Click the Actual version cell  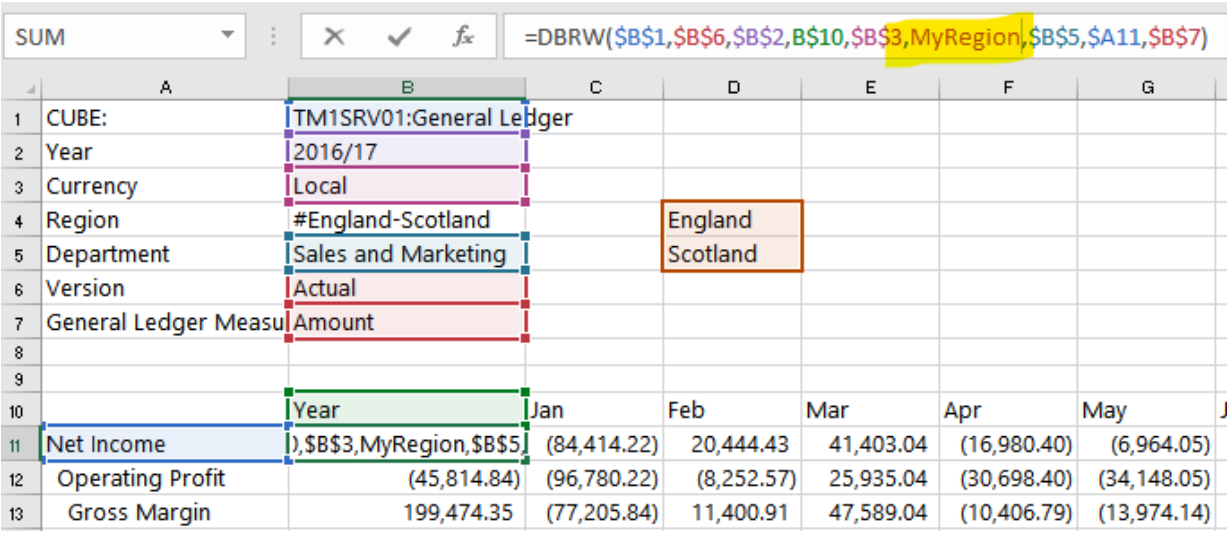pyautogui.click(x=407, y=288)
